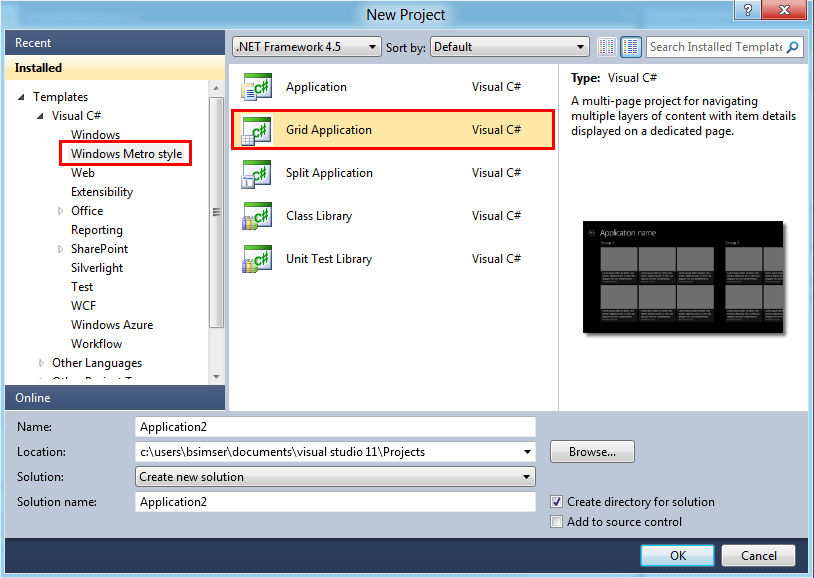Select the 'Unit Test Library' template name
Image resolution: width=814 pixels, height=578 pixels.
click(329, 259)
